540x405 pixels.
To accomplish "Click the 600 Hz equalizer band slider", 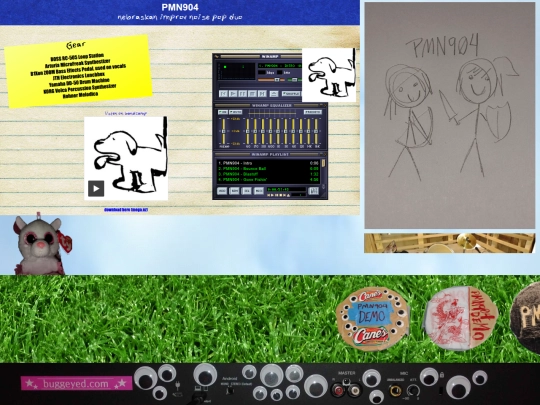I will [271, 131].
